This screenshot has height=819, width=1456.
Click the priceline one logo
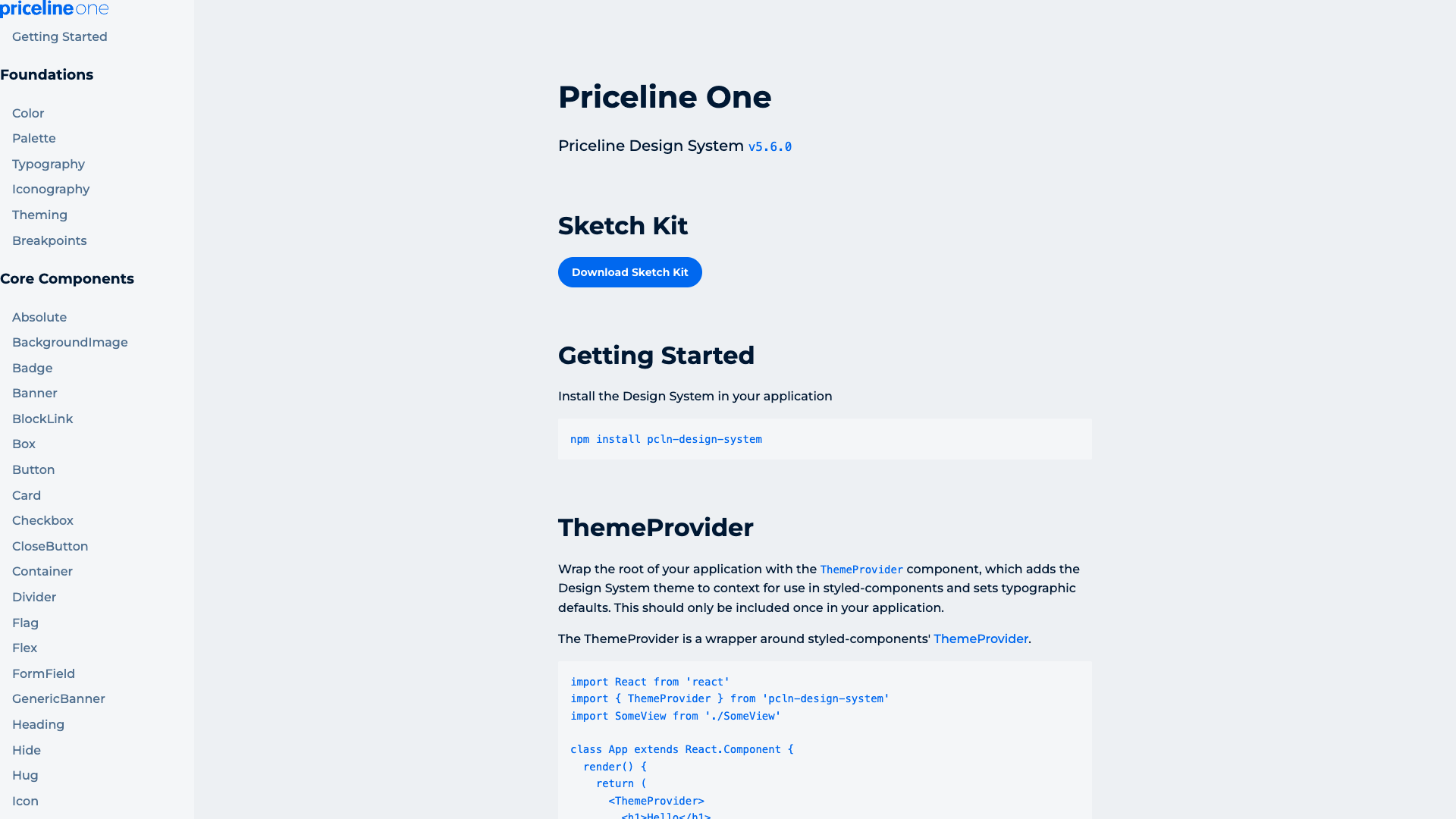[x=54, y=9]
